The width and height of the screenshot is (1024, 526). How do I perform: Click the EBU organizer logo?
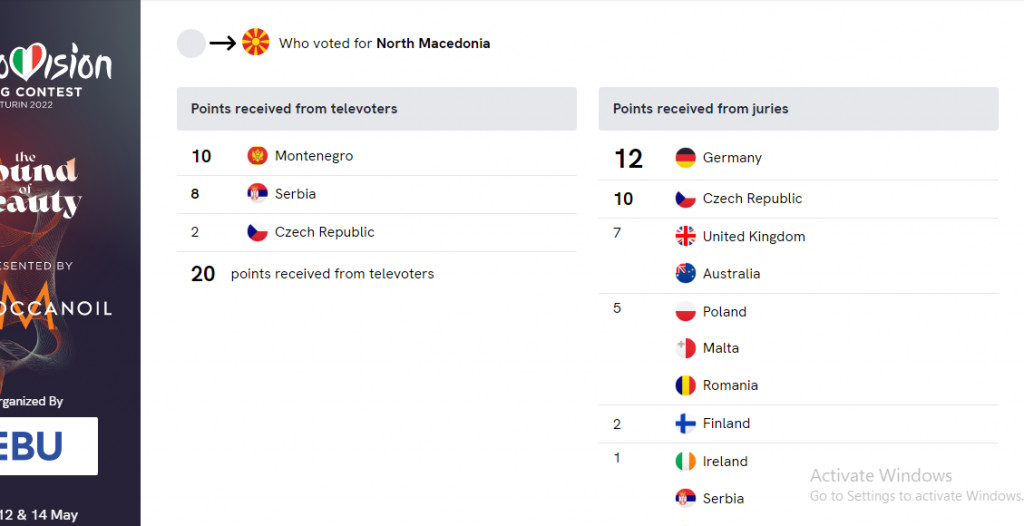(x=49, y=446)
